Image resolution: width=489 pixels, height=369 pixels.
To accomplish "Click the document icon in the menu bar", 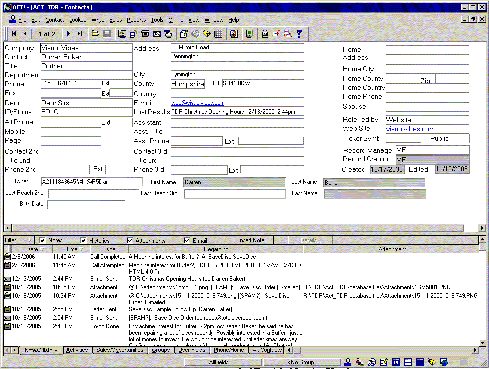I will point(13,20).
